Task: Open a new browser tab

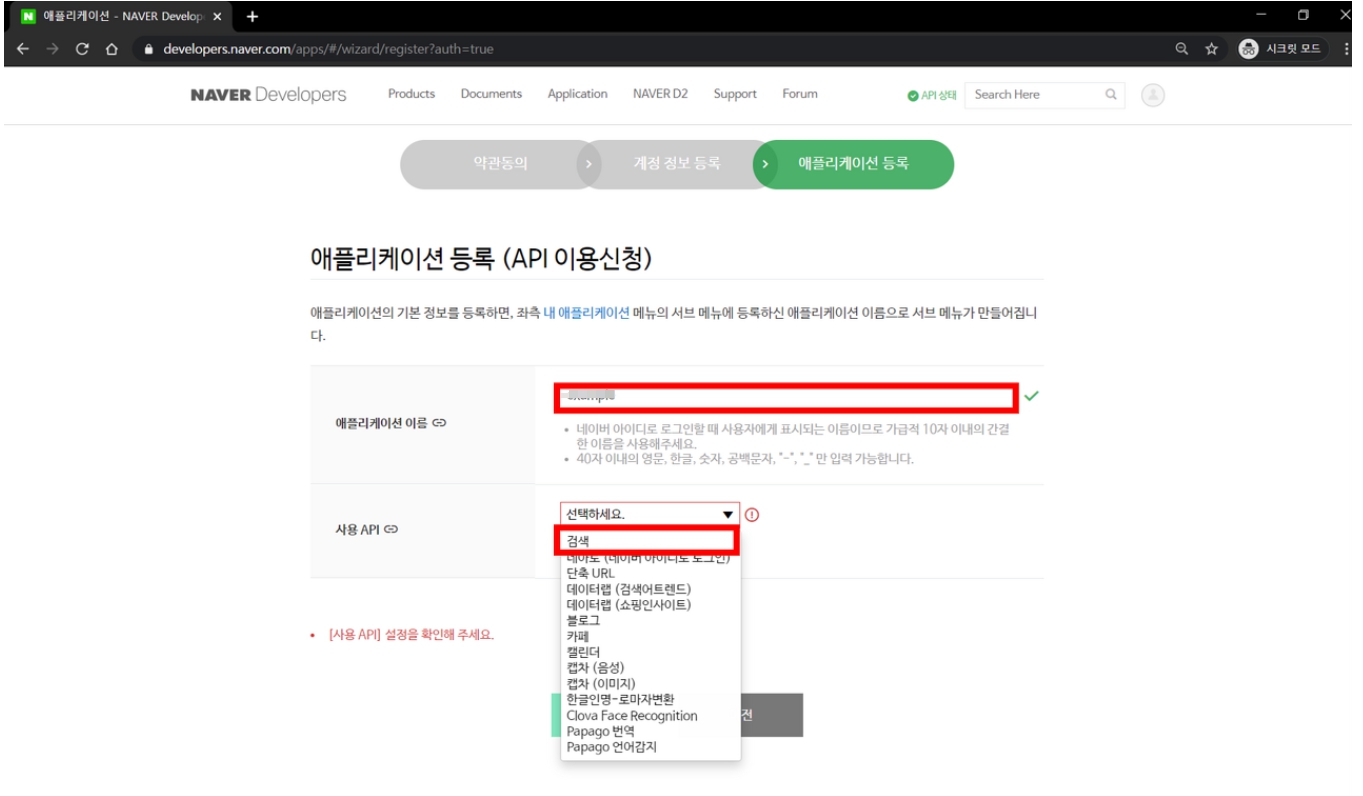Action: pos(252,17)
